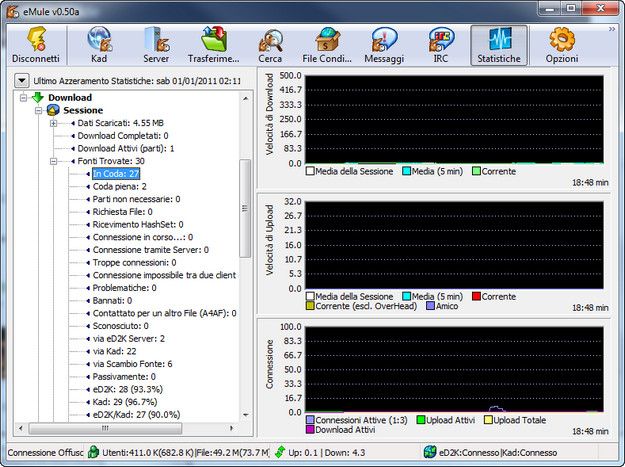
Task: Select 'Sconosciuto: 0' row
Action: [x=120, y=326]
